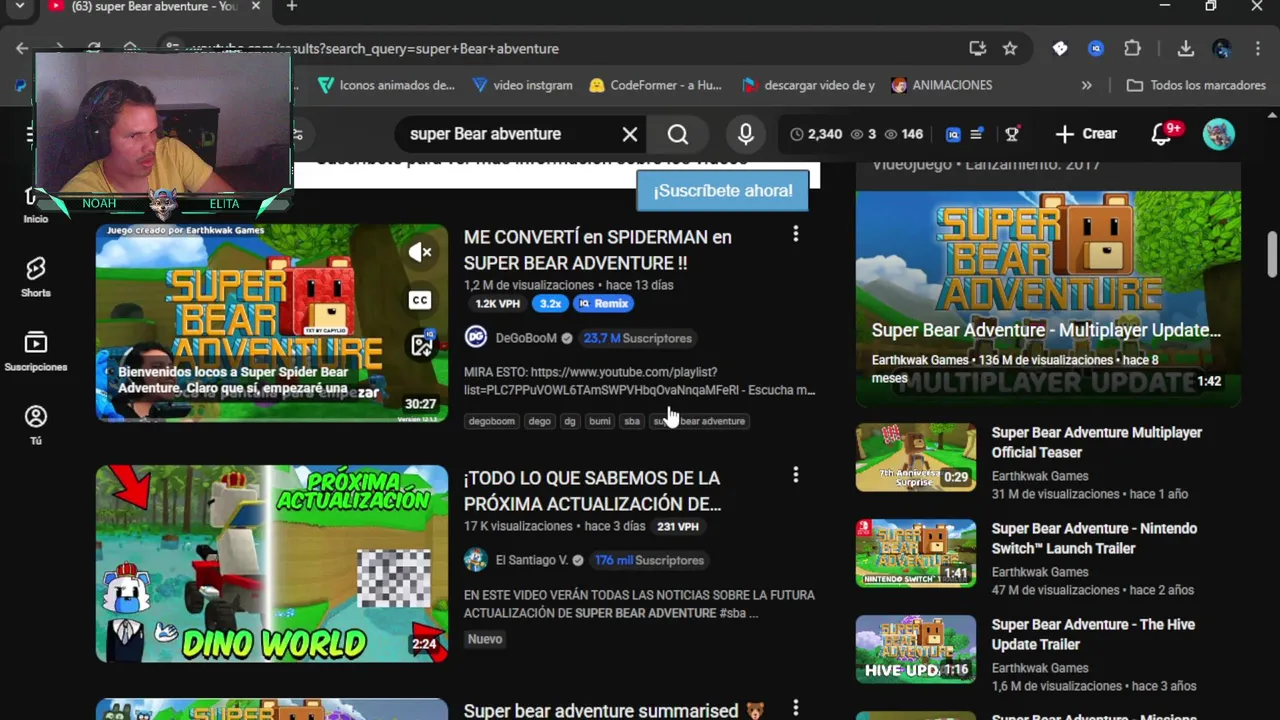
Task: Click the vidIQ extension icon in toolbar
Action: pos(1096,48)
